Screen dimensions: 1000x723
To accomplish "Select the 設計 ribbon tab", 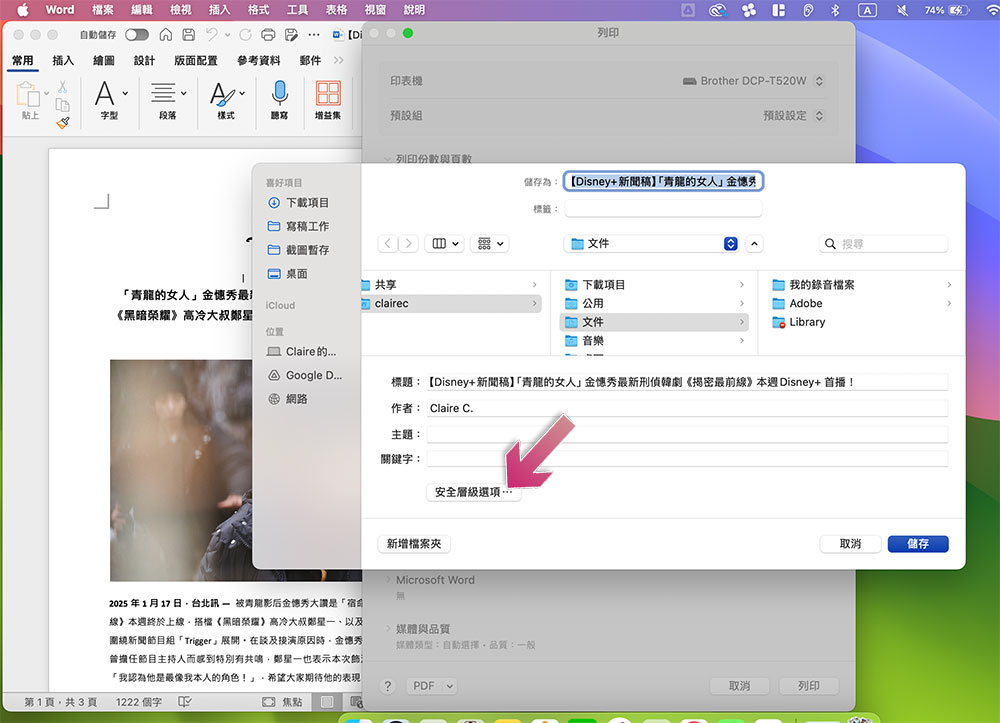I will click(x=144, y=61).
